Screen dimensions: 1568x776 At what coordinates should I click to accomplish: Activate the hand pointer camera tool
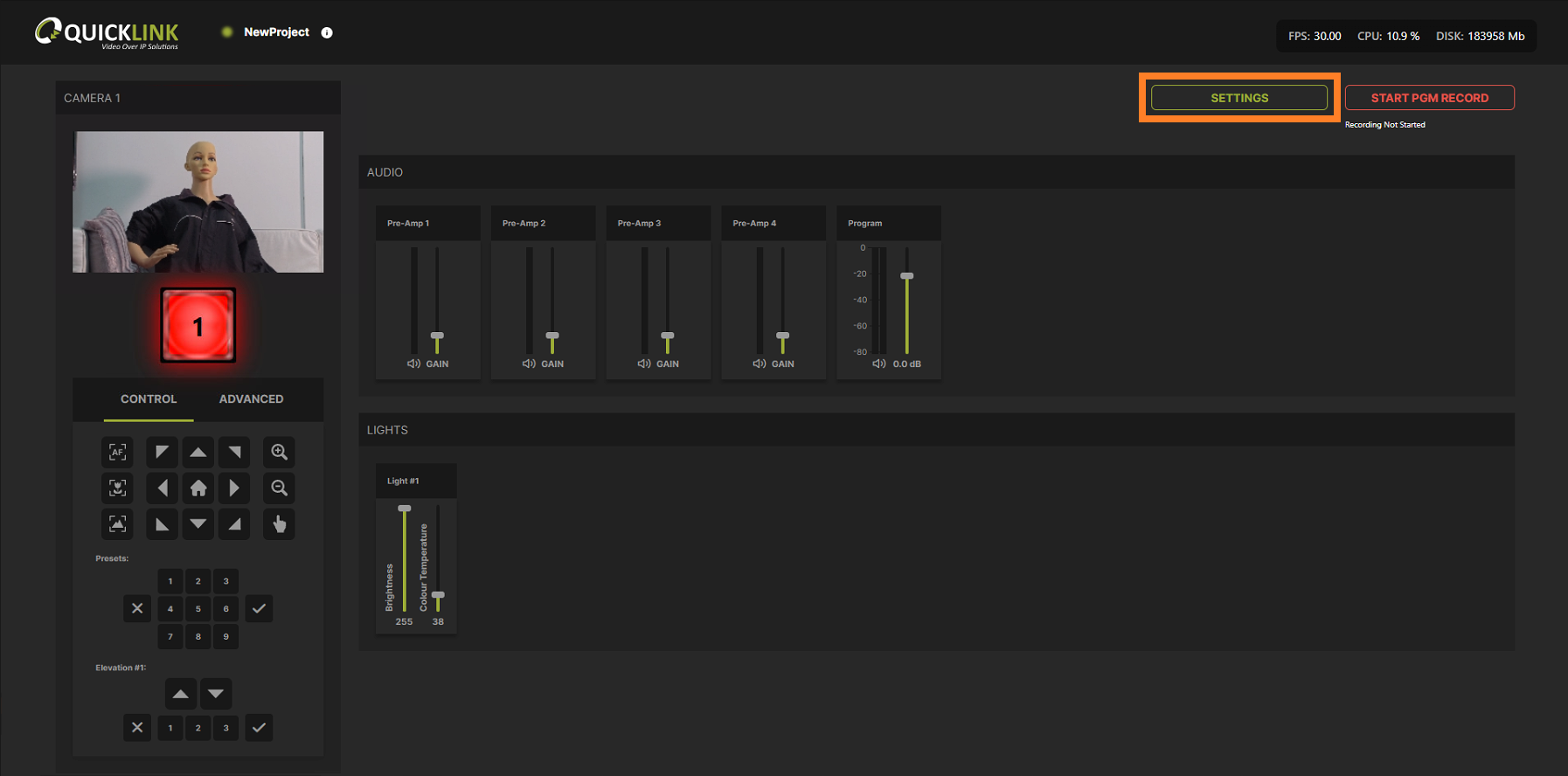coord(279,523)
